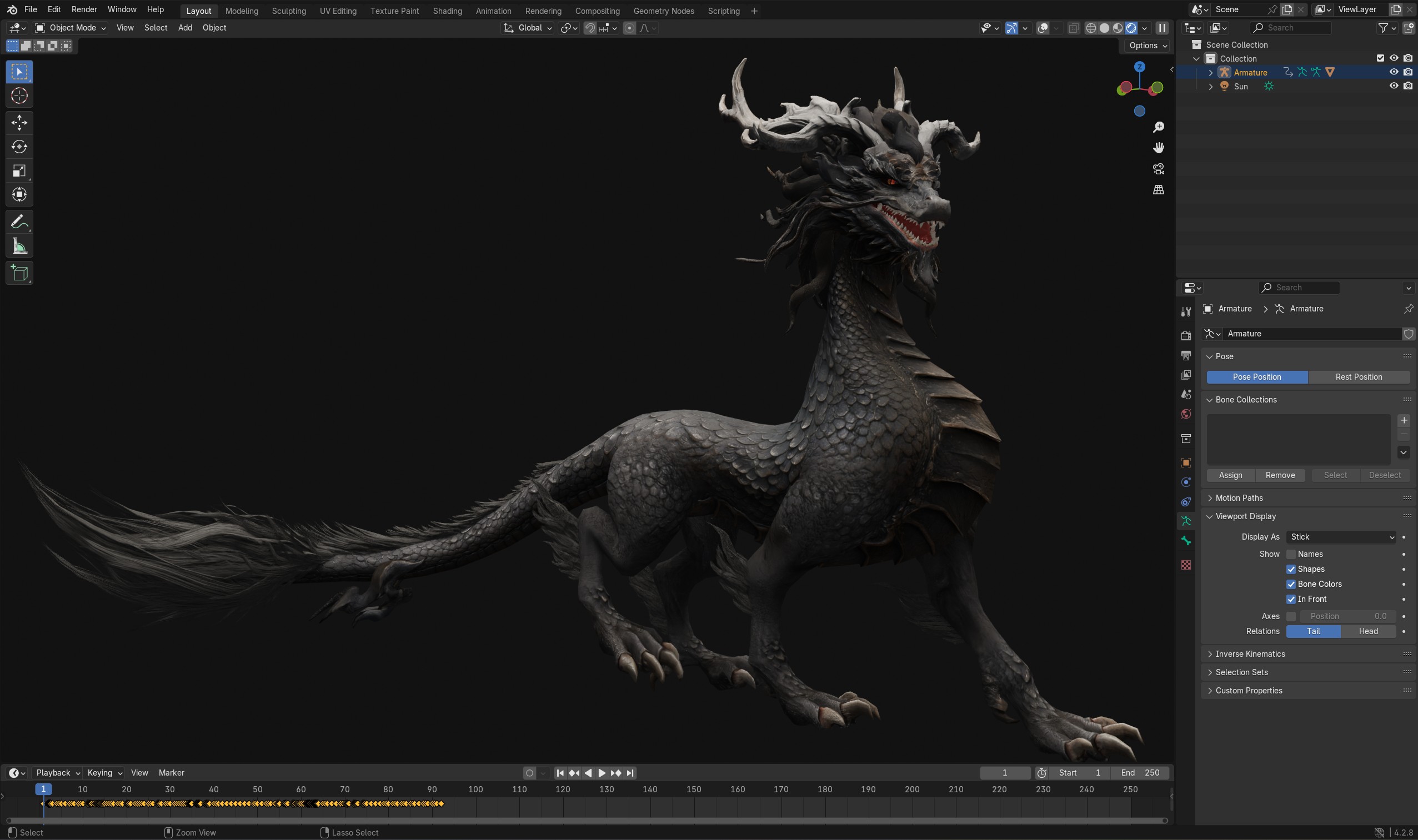1418x840 pixels.
Task: Open the Display As Stick dropdown
Action: 1340,537
